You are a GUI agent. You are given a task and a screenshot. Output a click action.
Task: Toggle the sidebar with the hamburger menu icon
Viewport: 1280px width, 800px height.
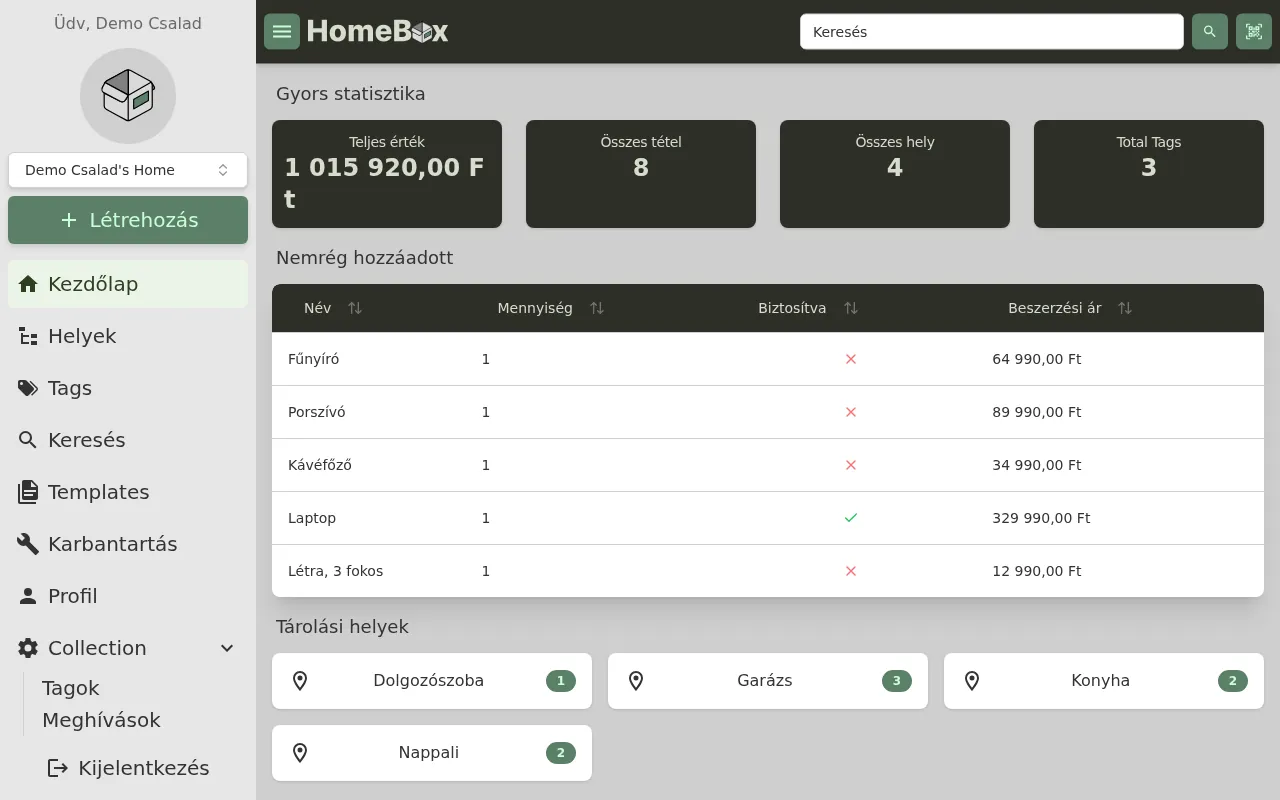(x=282, y=32)
